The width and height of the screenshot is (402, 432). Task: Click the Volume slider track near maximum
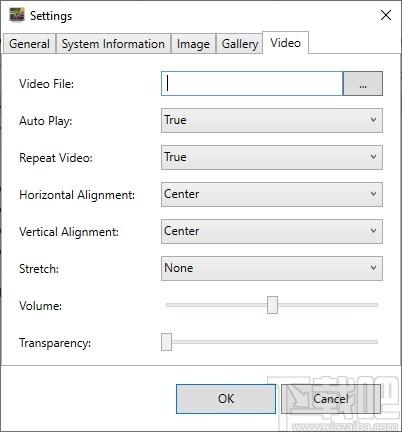[x=372, y=305]
